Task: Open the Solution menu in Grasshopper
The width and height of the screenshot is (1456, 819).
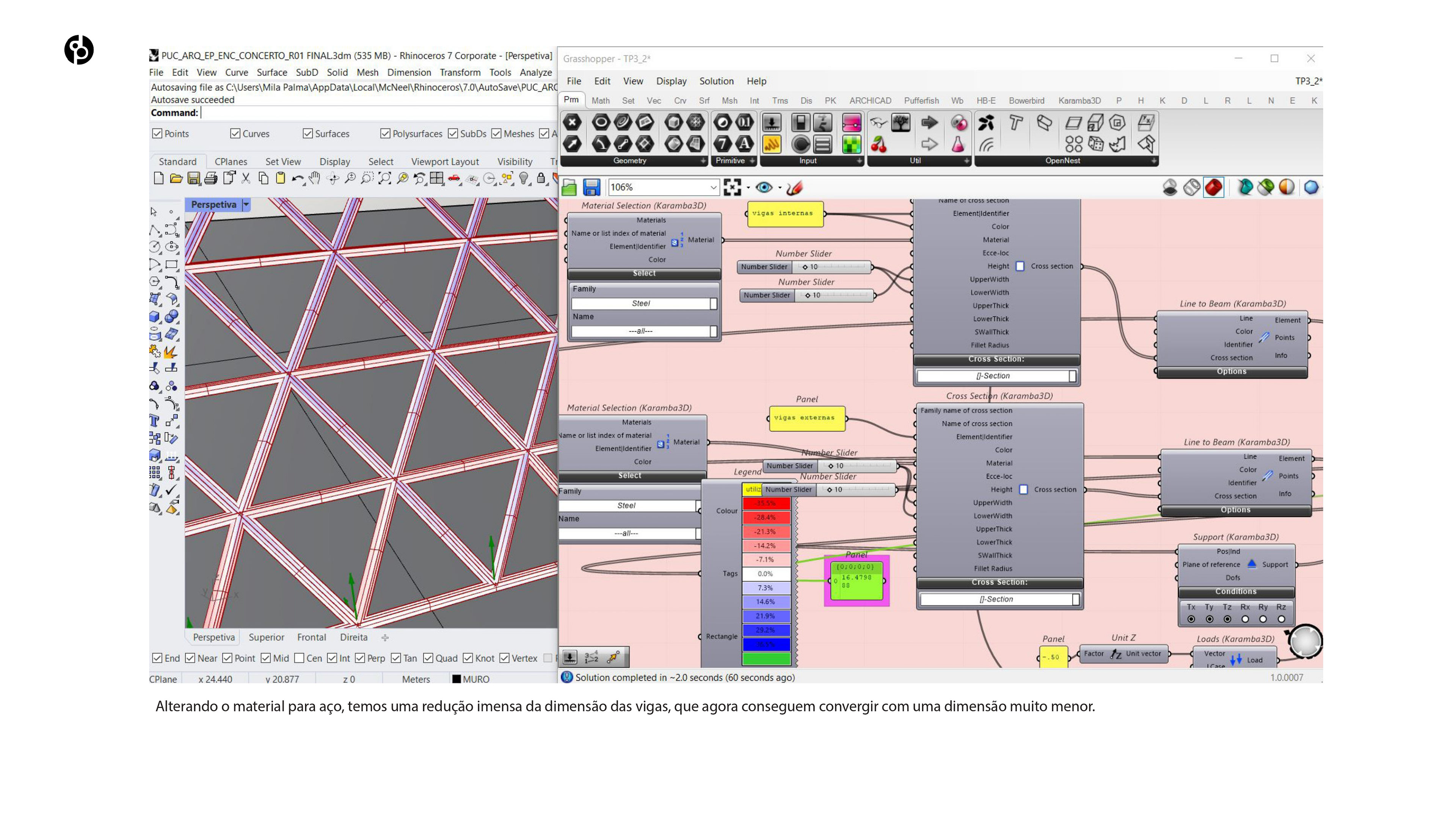Action: (x=716, y=81)
